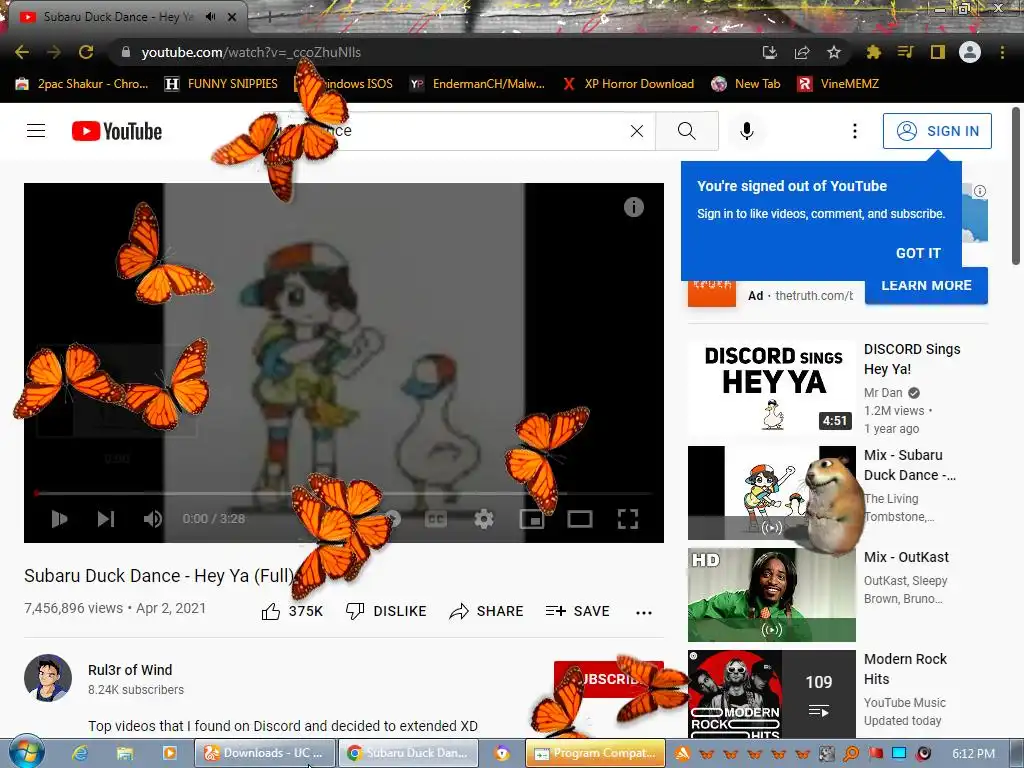Image resolution: width=1024 pixels, height=768 pixels.
Task: Open the Chrome share page icon
Action: point(802,52)
